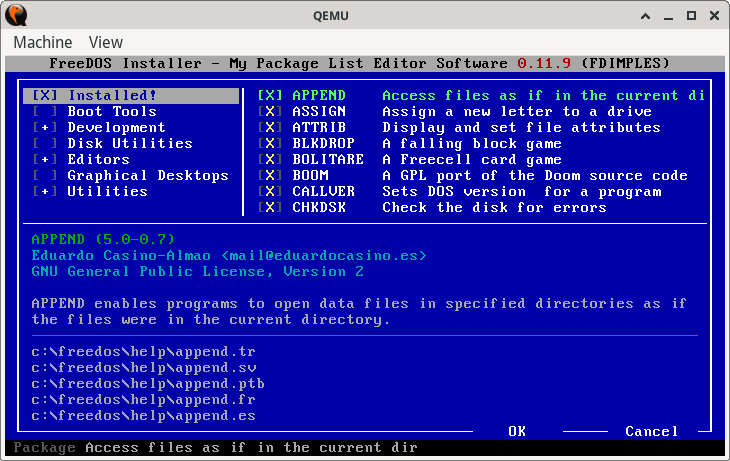Select the Development group name
The height and width of the screenshot is (461, 730).
(116, 127)
